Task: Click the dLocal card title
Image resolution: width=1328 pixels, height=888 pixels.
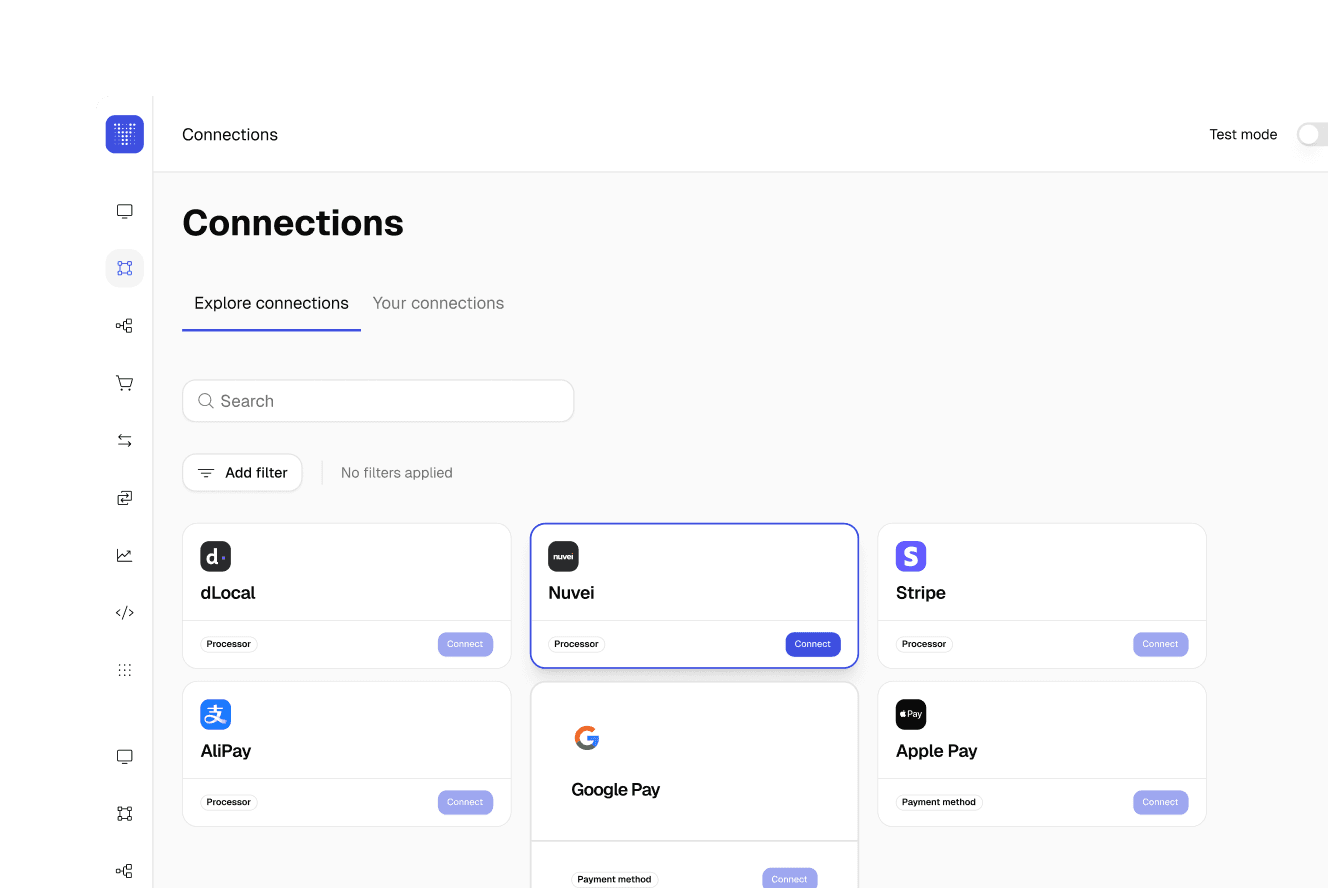Action: click(228, 593)
